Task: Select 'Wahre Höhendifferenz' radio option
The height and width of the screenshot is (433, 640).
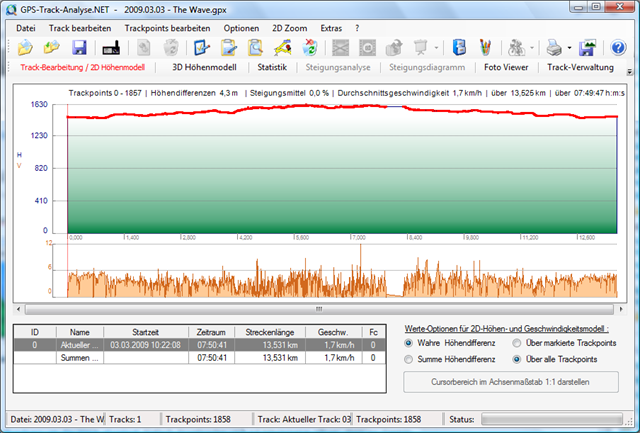Action: click(409, 343)
